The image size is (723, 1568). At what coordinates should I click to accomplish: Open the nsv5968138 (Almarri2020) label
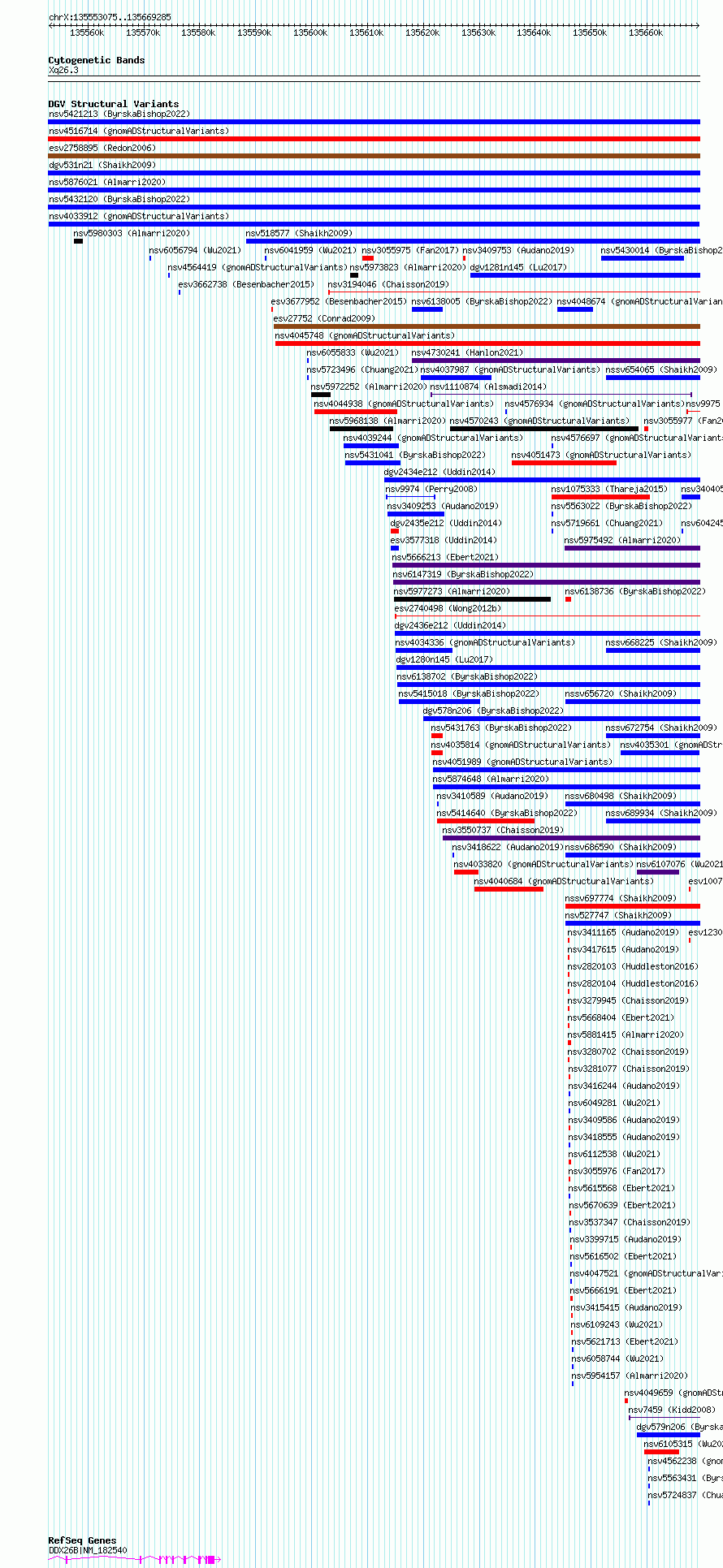coord(387,421)
